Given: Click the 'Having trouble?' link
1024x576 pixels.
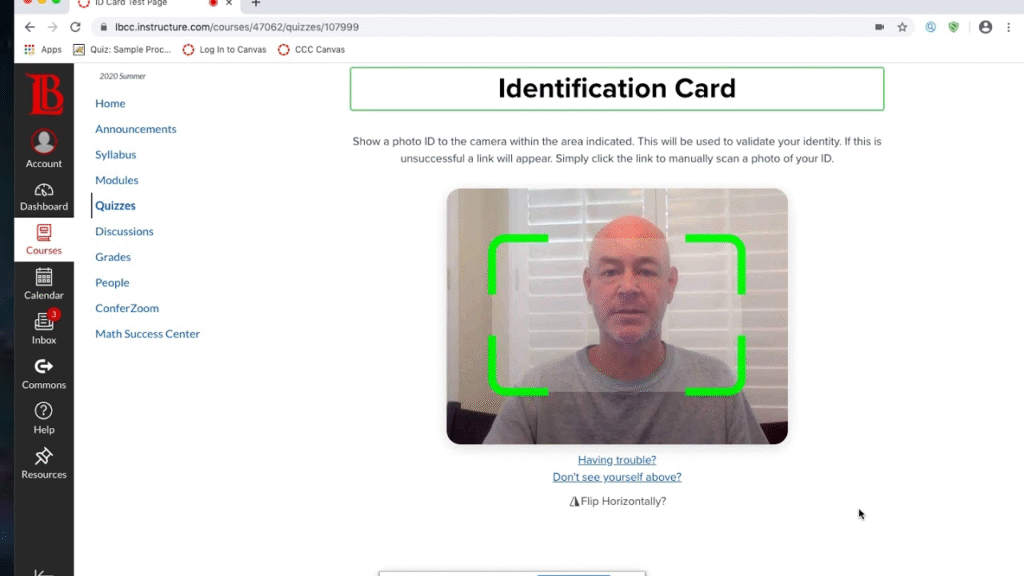Looking at the screenshot, I should pos(617,460).
